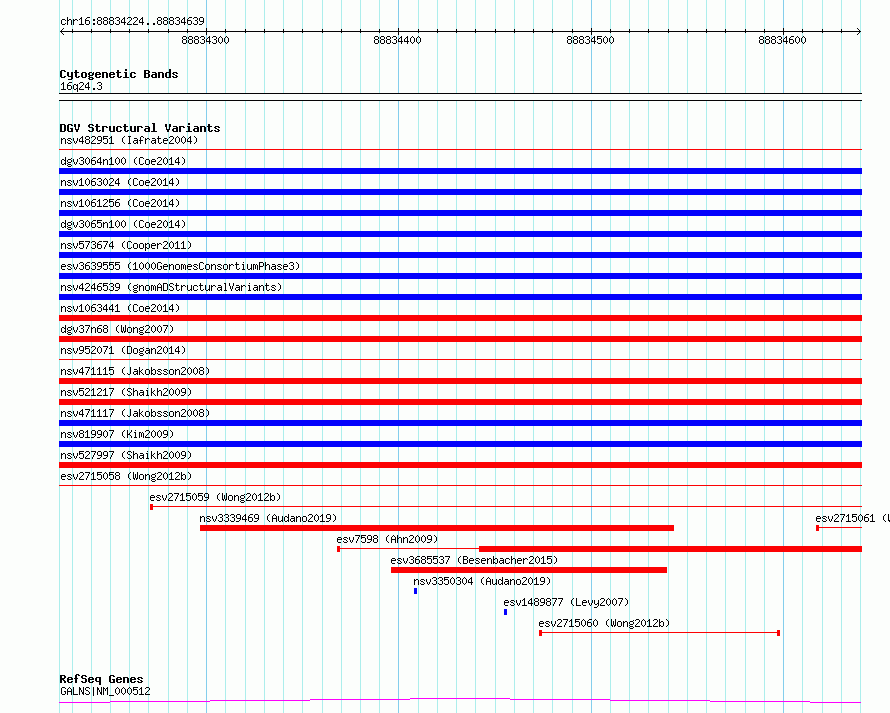Click the 88834500 ruler tick label
The width and height of the screenshot is (890, 713).
pos(590,40)
